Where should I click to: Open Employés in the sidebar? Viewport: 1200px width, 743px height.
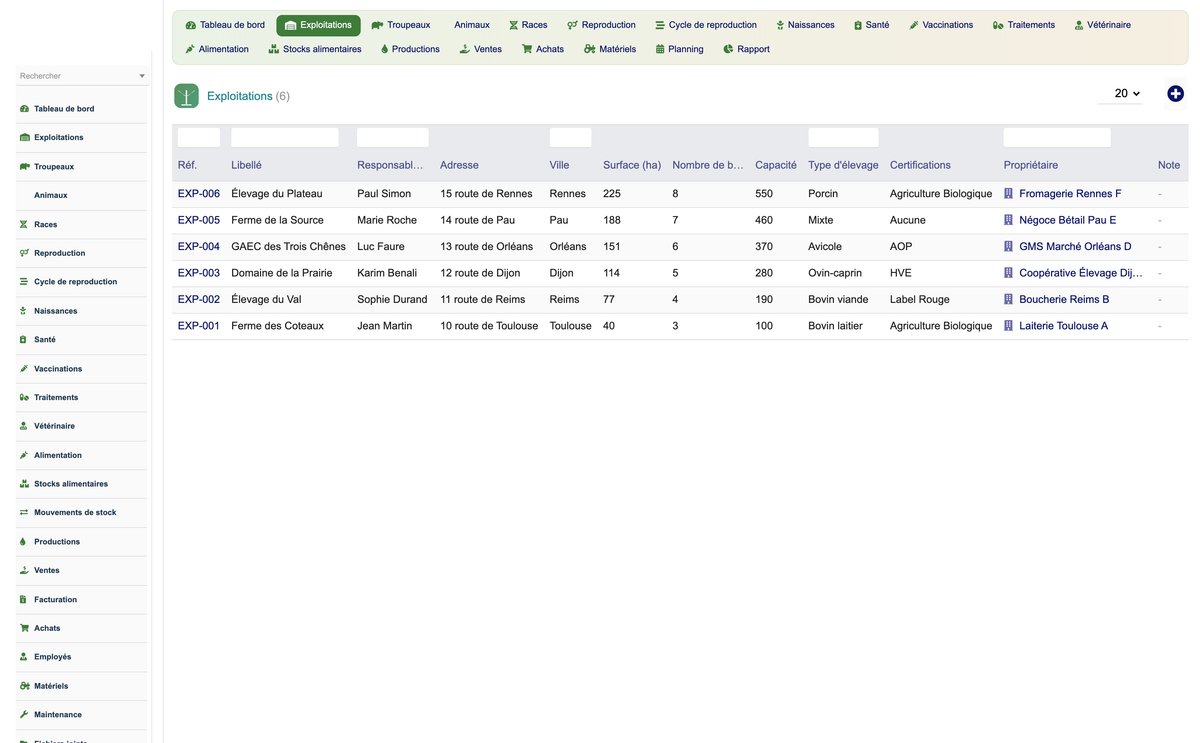click(x=52, y=657)
